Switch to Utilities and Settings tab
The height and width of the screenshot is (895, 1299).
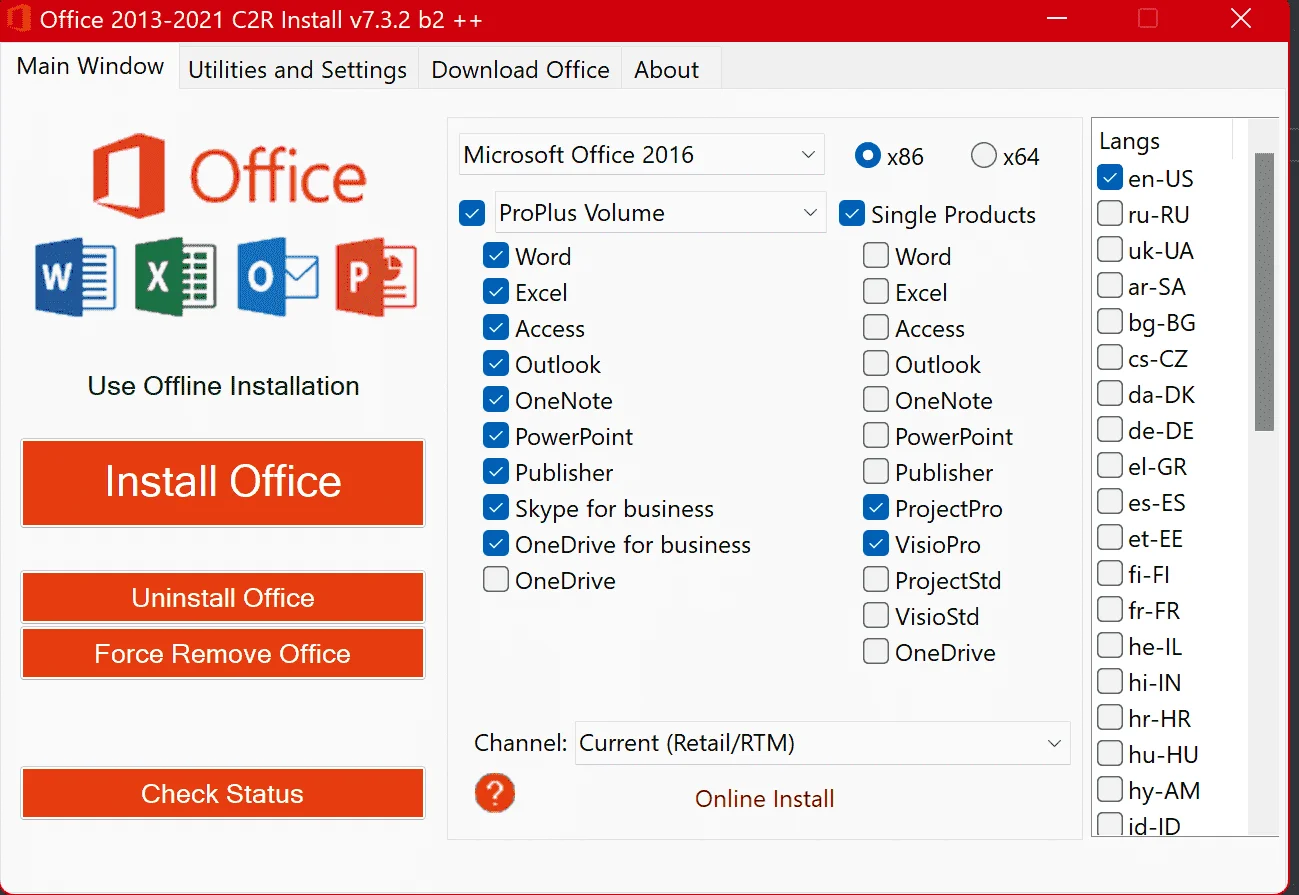click(298, 70)
